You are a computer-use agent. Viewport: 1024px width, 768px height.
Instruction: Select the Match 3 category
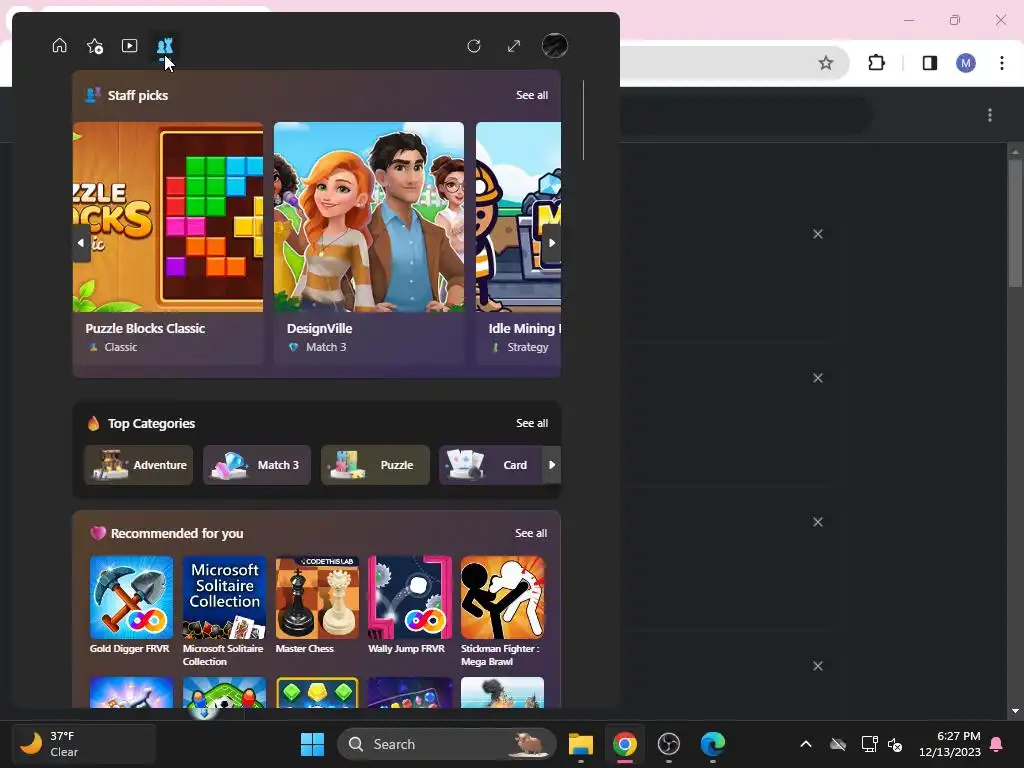click(x=257, y=465)
